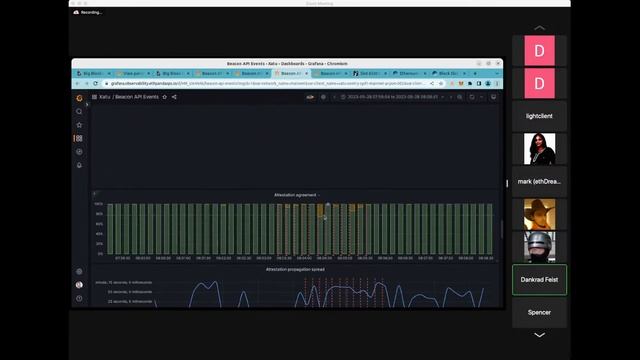Star the Beacon API Events dashboard
This screenshot has width=640, height=360.
(x=164, y=97)
